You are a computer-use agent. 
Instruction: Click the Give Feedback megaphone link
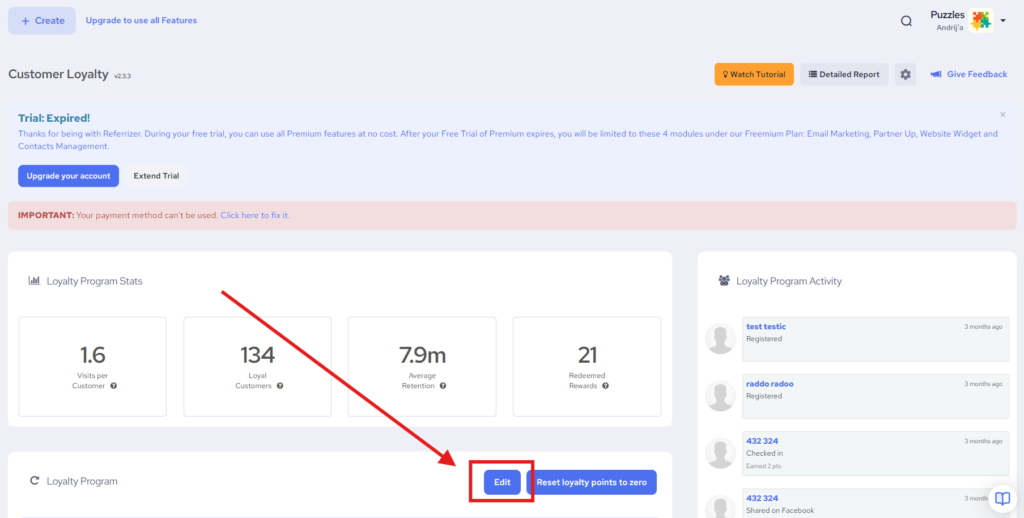pos(968,74)
